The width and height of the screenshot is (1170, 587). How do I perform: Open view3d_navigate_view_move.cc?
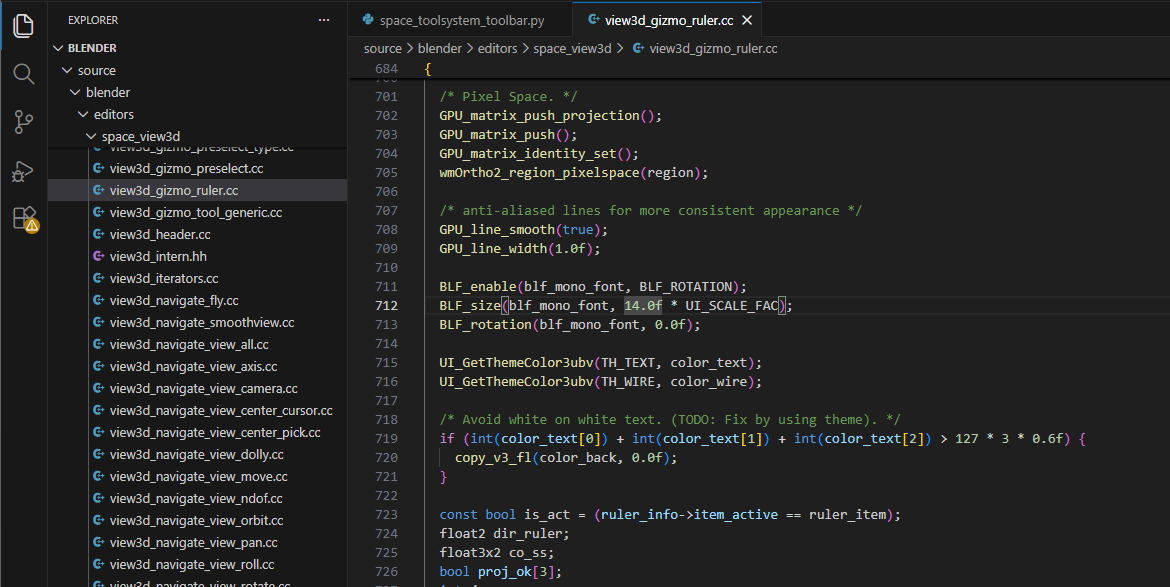pyautogui.click(x=198, y=477)
